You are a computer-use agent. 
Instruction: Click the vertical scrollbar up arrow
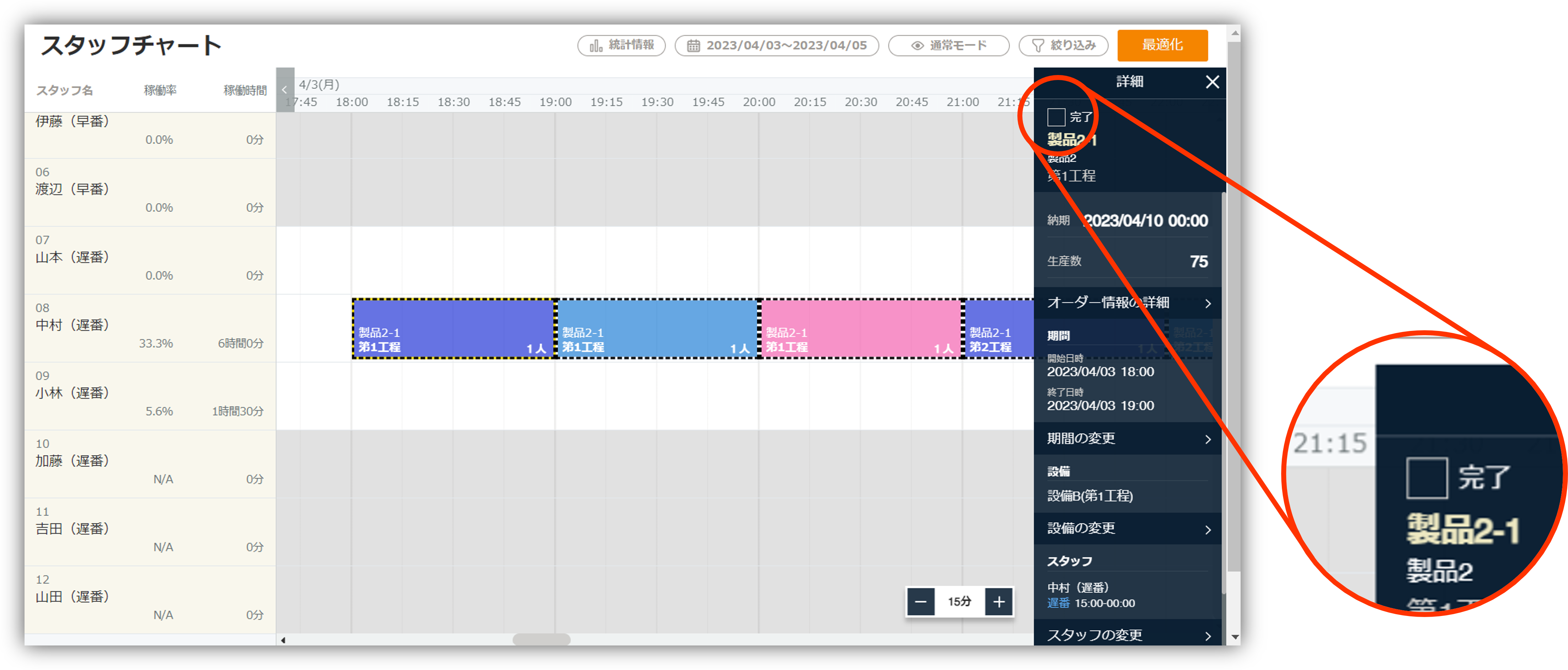pyautogui.click(x=1235, y=33)
